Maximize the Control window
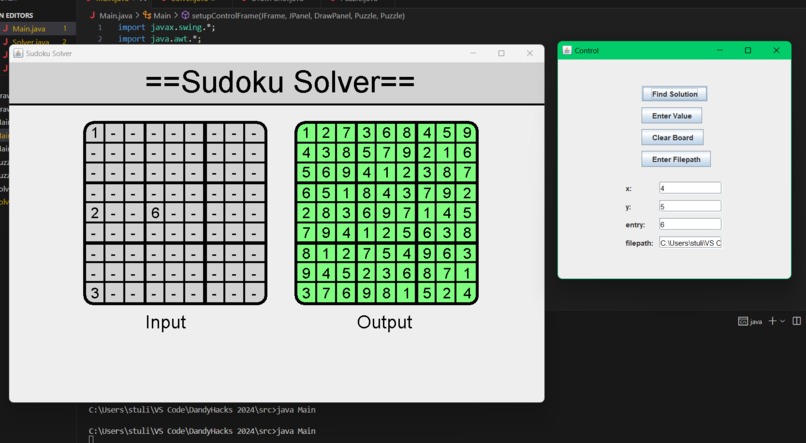The image size is (806, 443). tap(748, 50)
